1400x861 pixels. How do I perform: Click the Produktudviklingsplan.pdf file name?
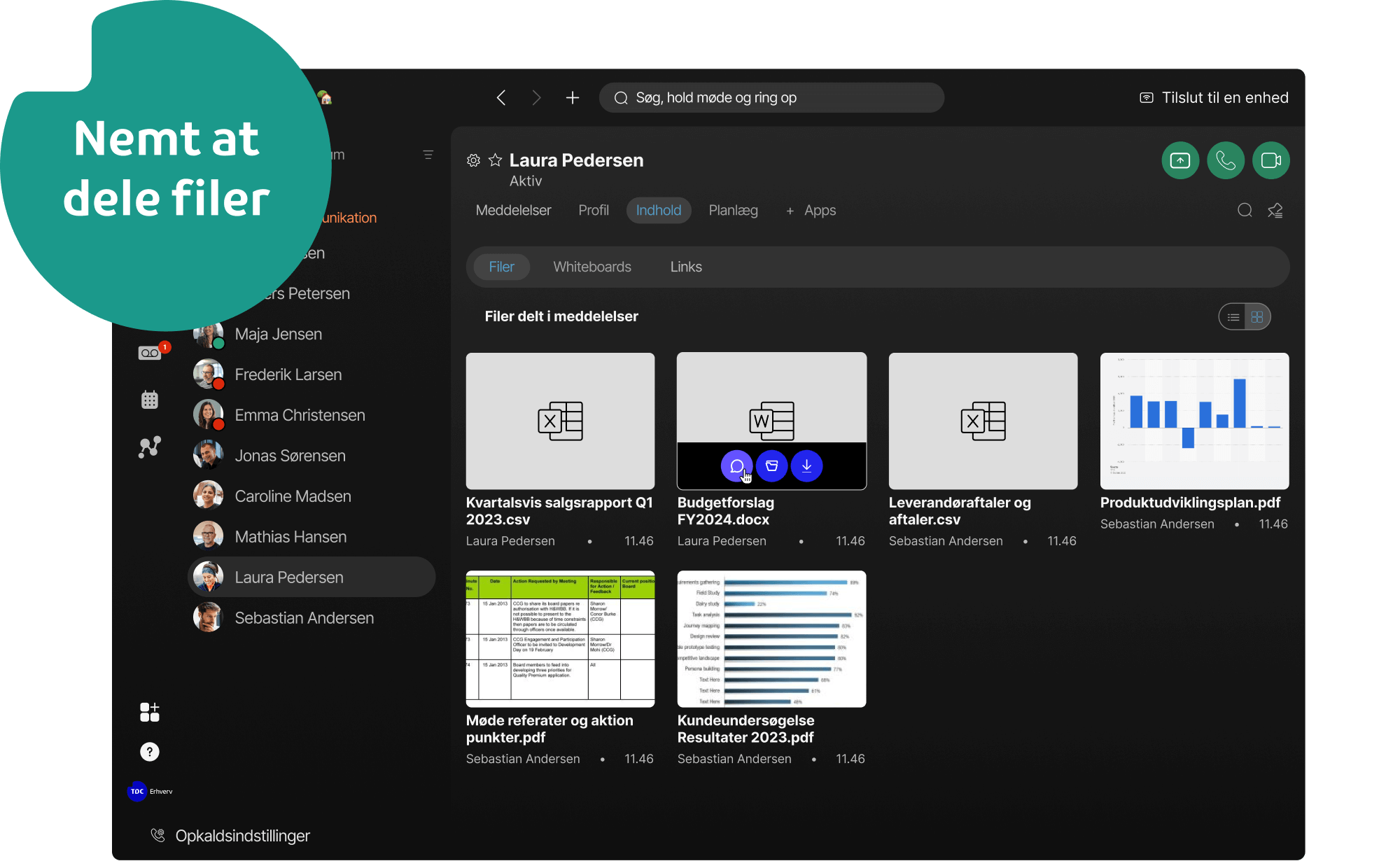1191,503
